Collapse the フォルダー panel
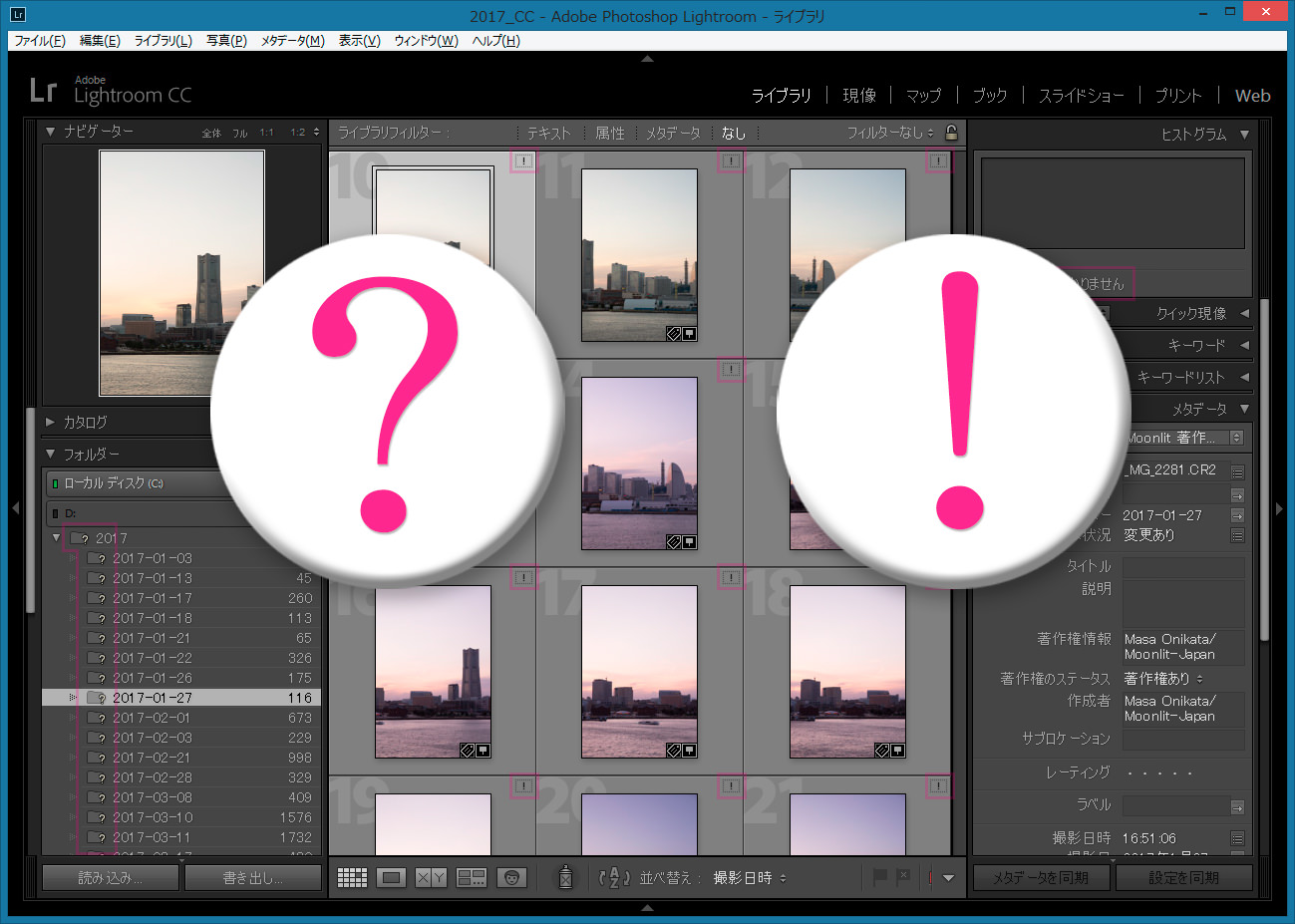Image resolution: width=1295 pixels, height=924 pixels. [51, 454]
